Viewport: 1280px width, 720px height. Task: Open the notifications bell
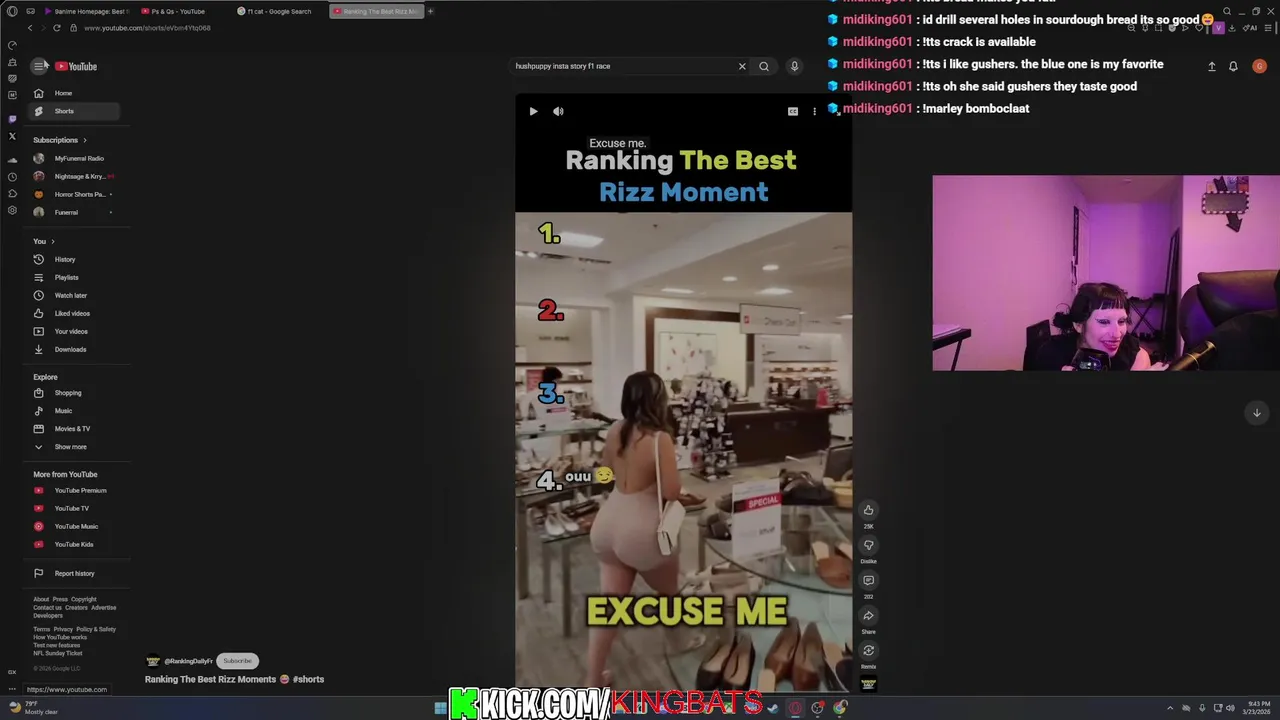pyautogui.click(x=1233, y=66)
